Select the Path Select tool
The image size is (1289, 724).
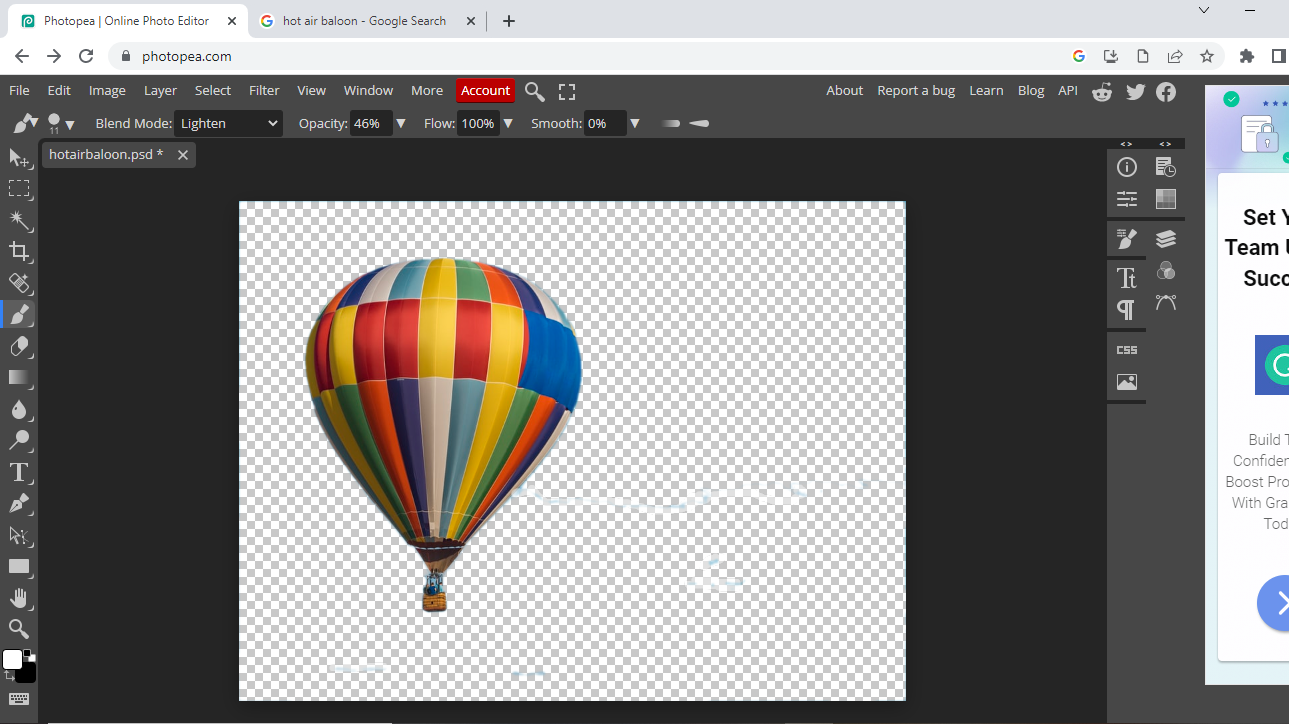click(19, 535)
